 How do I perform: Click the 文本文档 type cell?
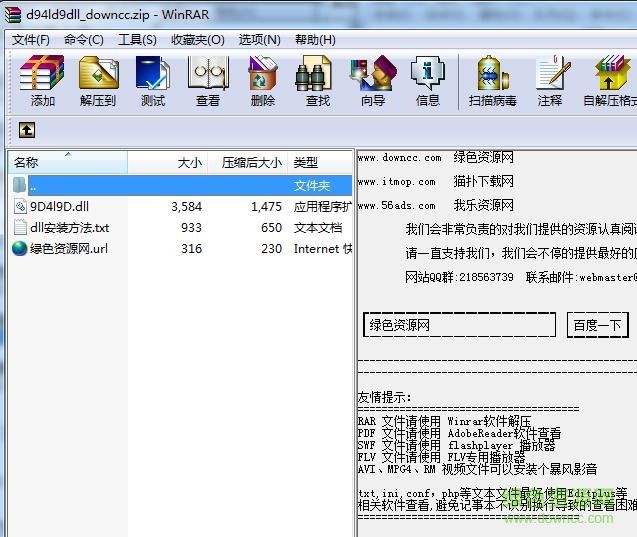click(318, 227)
